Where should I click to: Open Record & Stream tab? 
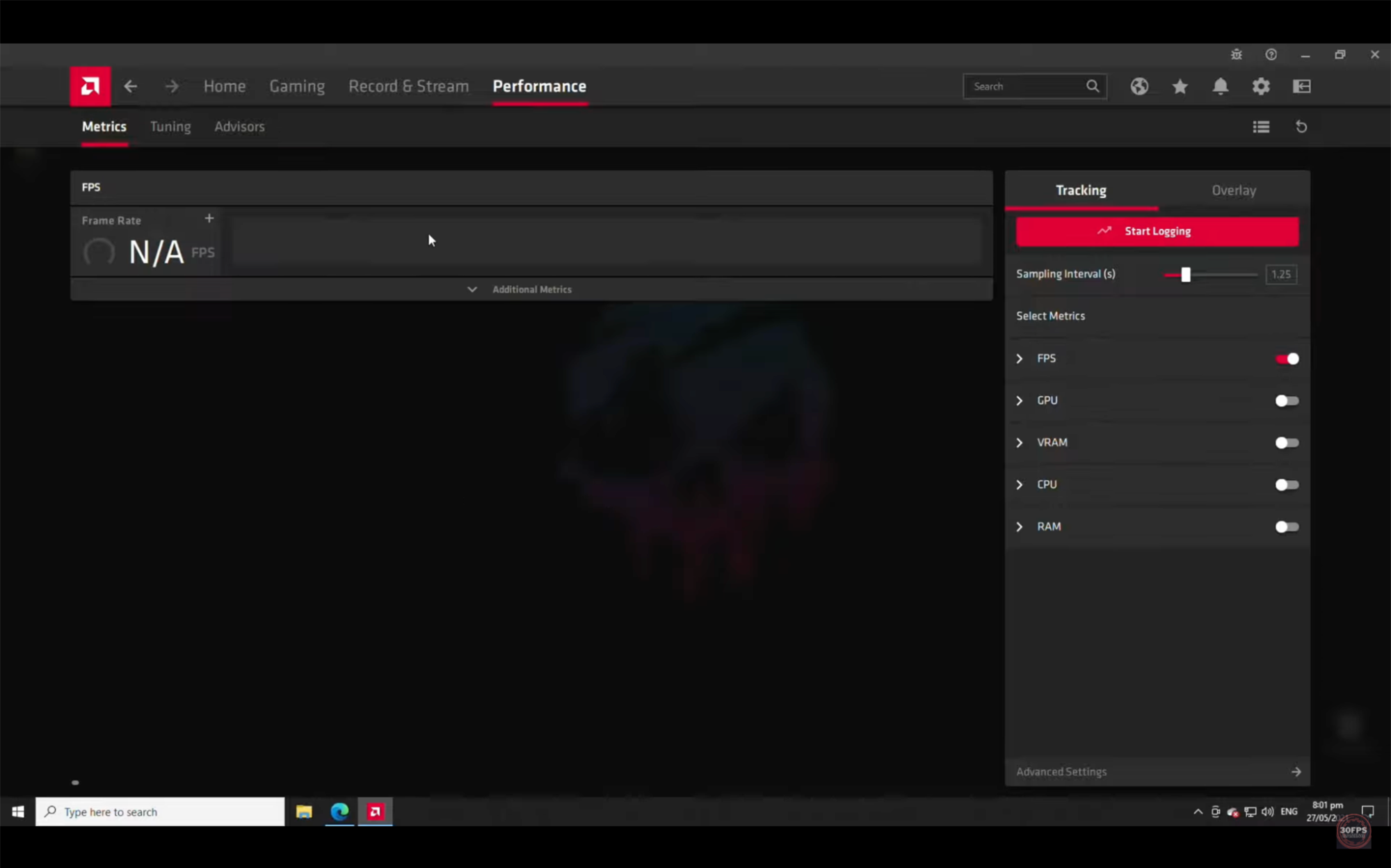click(x=408, y=86)
